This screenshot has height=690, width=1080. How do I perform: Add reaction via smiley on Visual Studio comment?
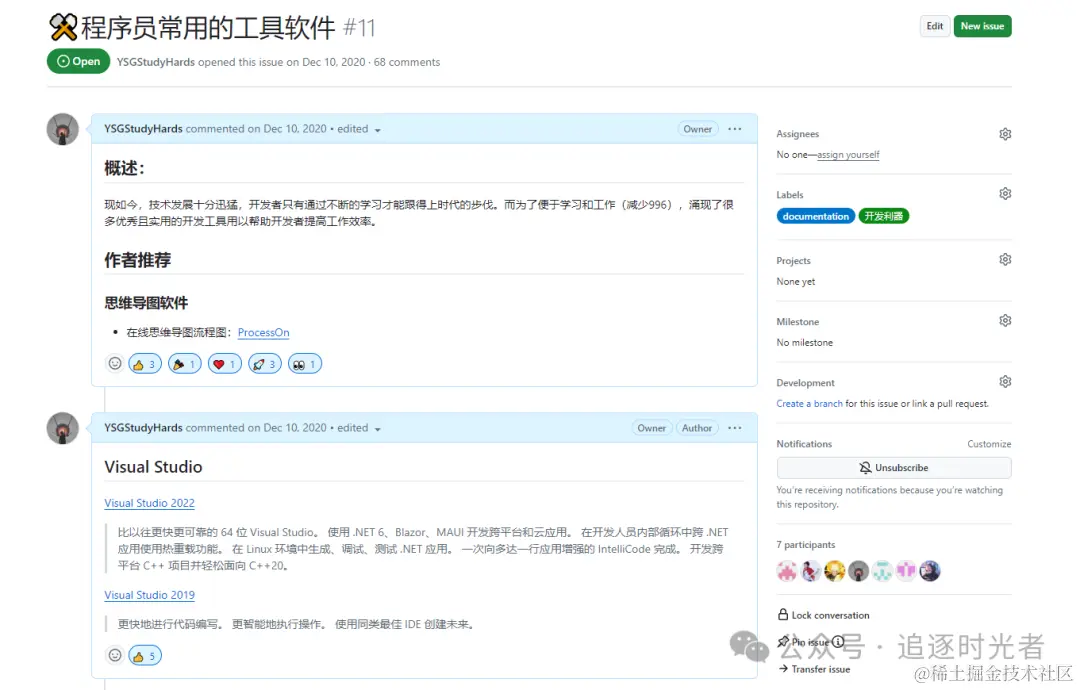pos(115,655)
